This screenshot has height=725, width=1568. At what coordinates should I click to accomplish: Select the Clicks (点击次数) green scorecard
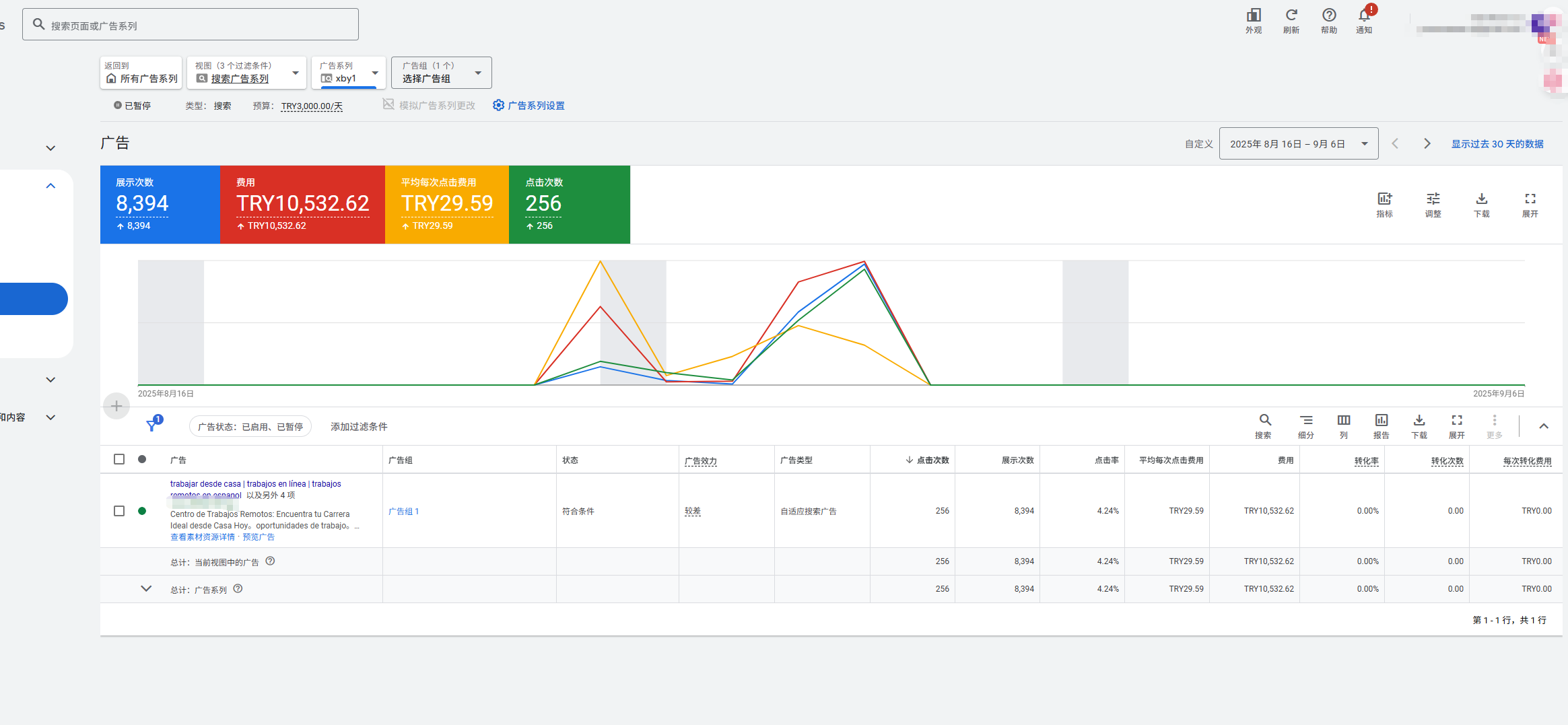pos(569,204)
